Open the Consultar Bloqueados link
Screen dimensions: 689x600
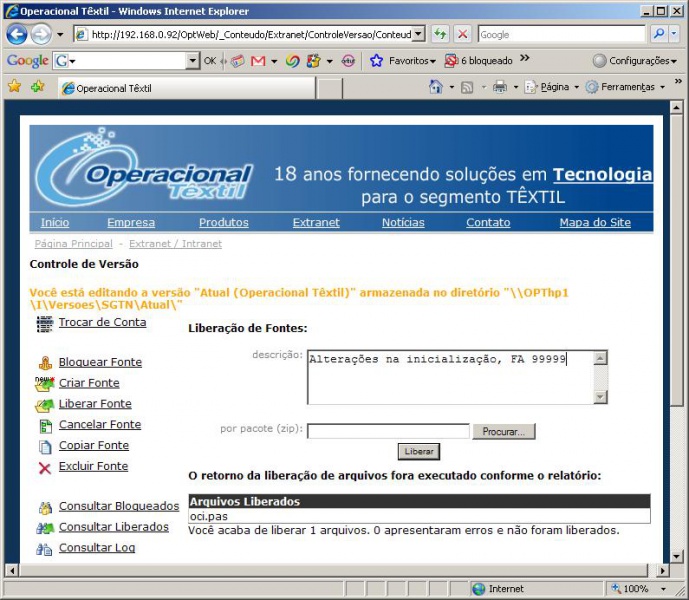118,506
